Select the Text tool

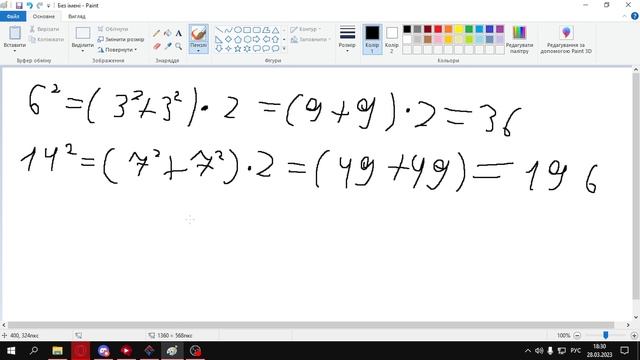pos(178,33)
